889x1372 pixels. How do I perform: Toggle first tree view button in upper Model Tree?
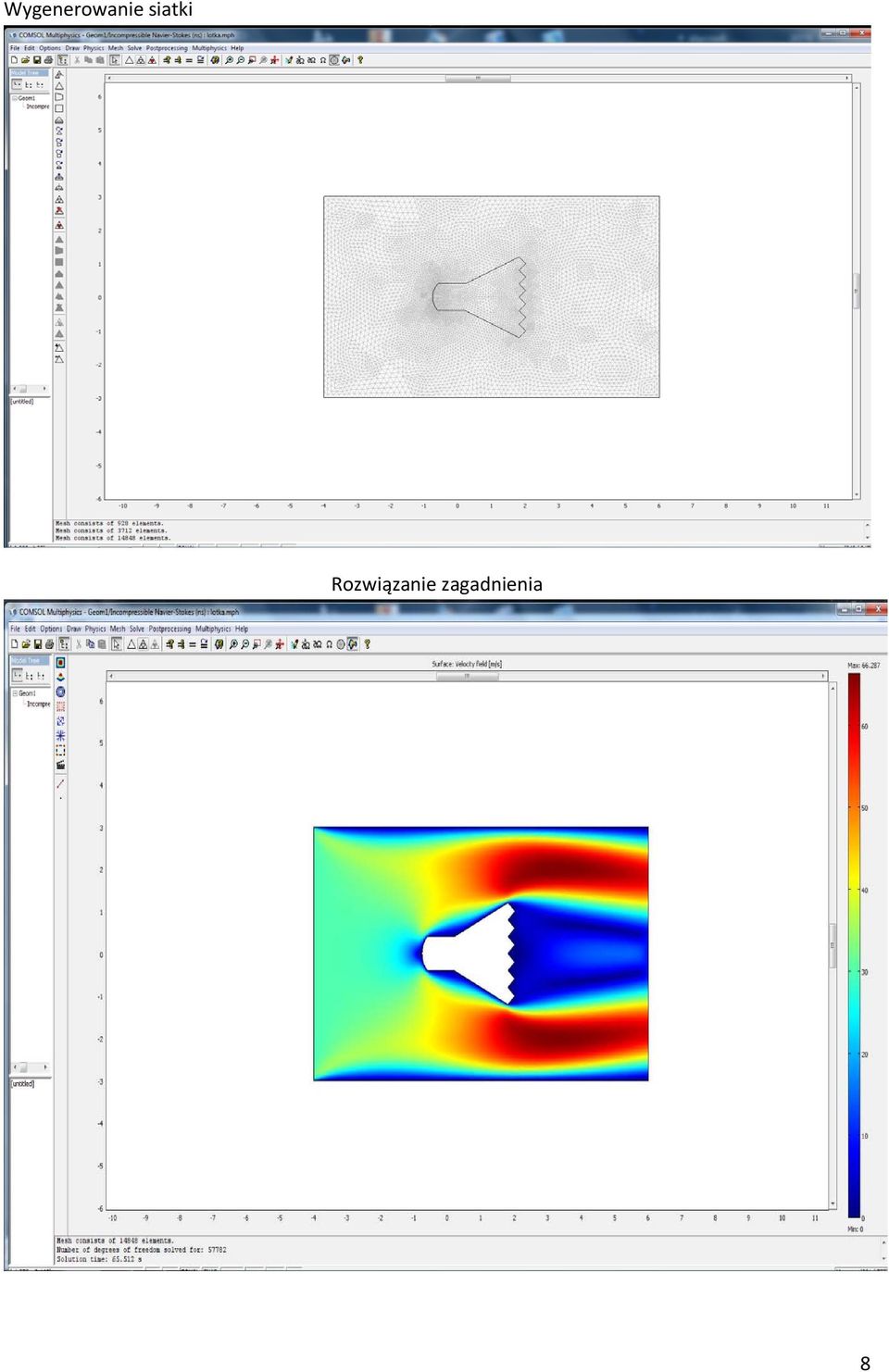(x=17, y=84)
